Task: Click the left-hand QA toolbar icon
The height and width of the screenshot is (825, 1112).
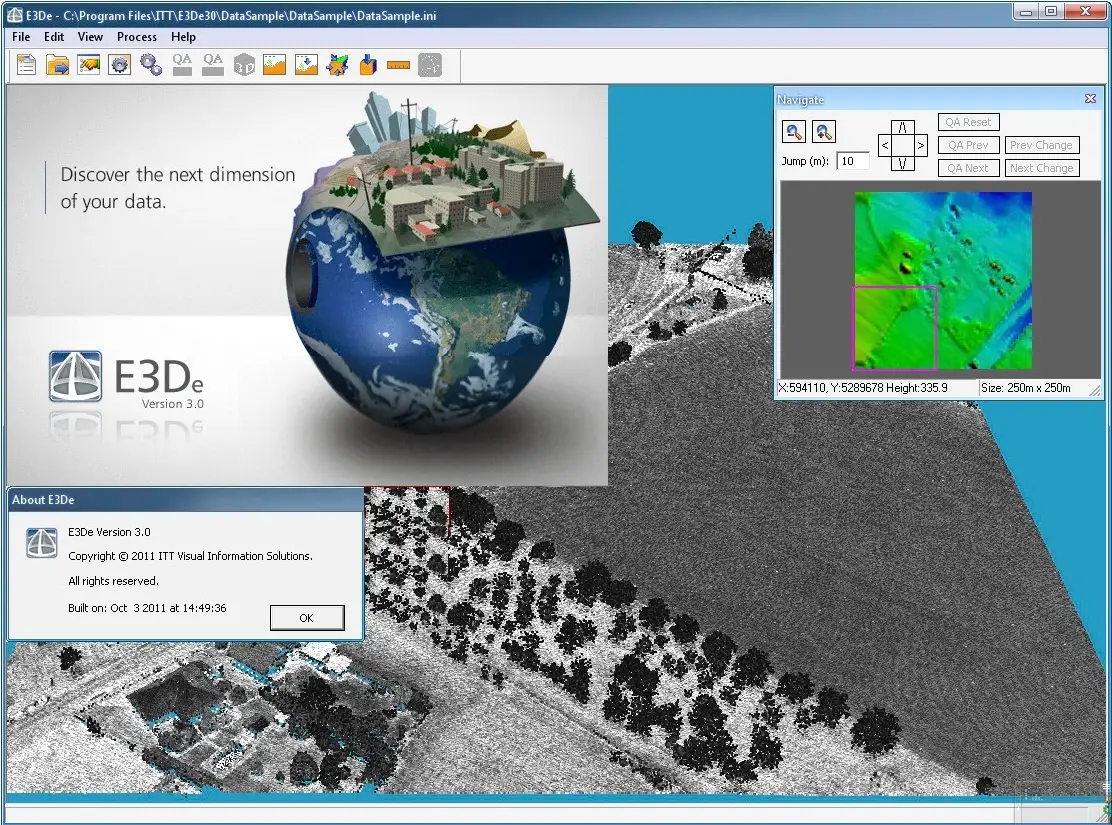Action: (182, 65)
